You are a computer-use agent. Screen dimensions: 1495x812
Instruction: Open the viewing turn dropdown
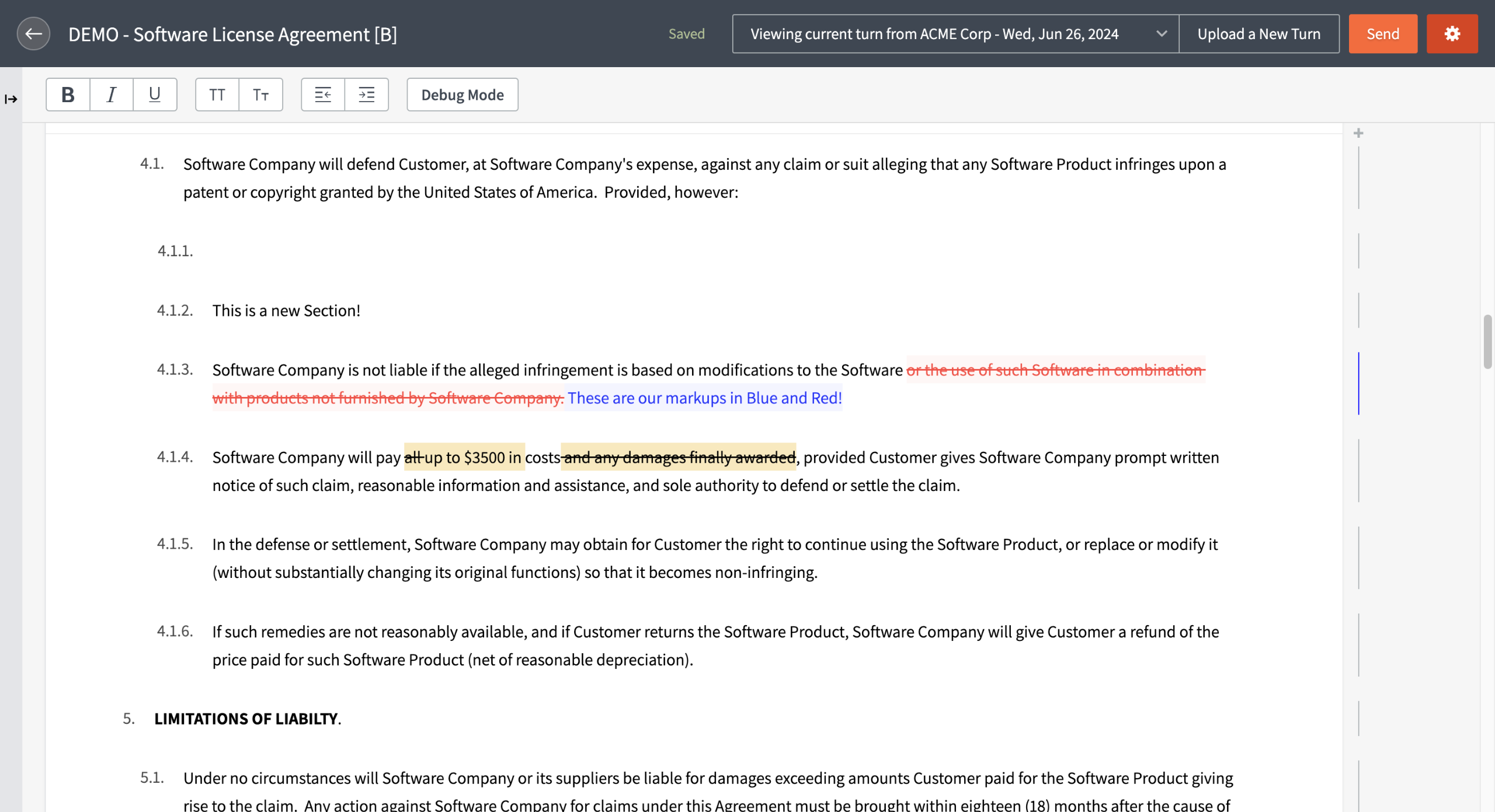tap(934, 34)
